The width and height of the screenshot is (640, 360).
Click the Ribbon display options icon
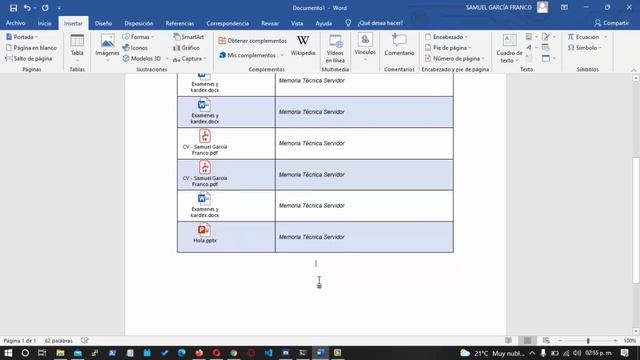[x=564, y=7]
